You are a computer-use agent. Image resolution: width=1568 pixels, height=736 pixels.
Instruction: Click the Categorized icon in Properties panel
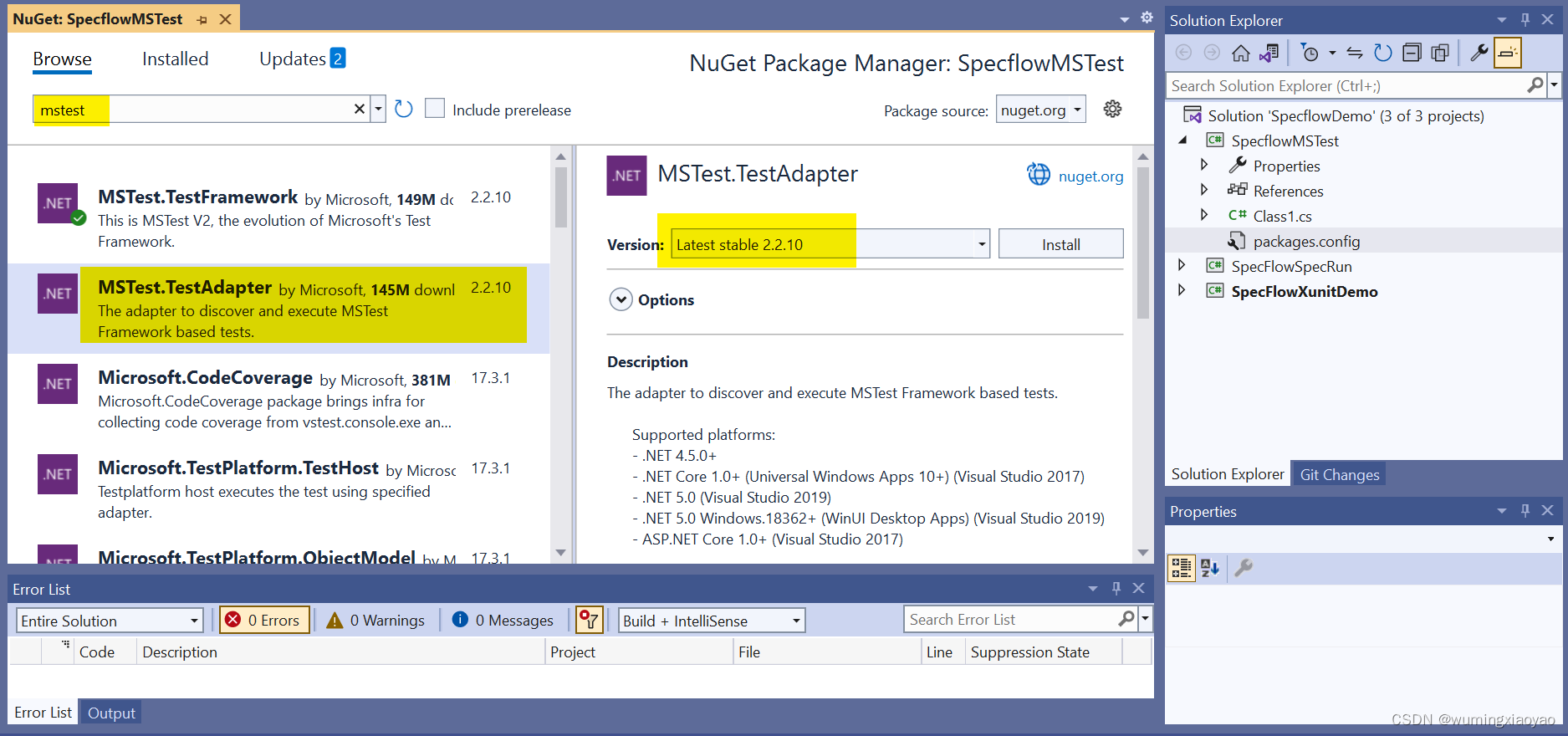click(x=1181, y=569)
